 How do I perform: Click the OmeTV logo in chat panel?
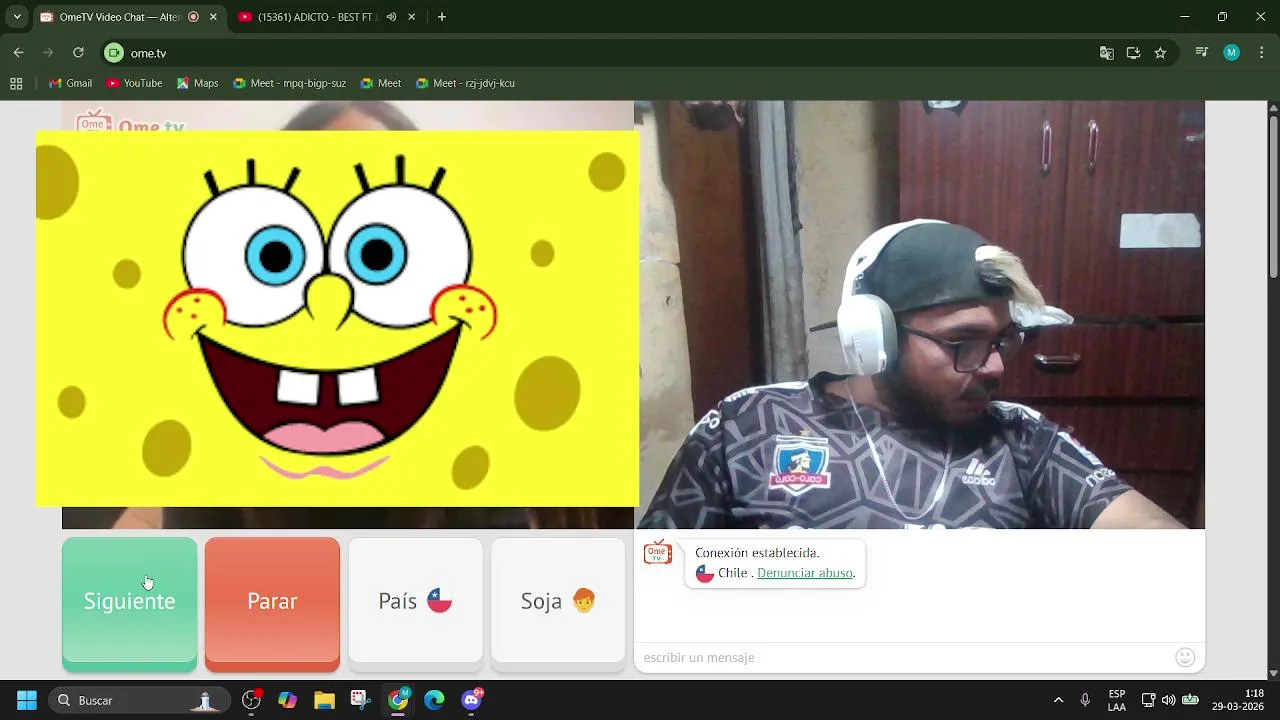coord(658,553)
